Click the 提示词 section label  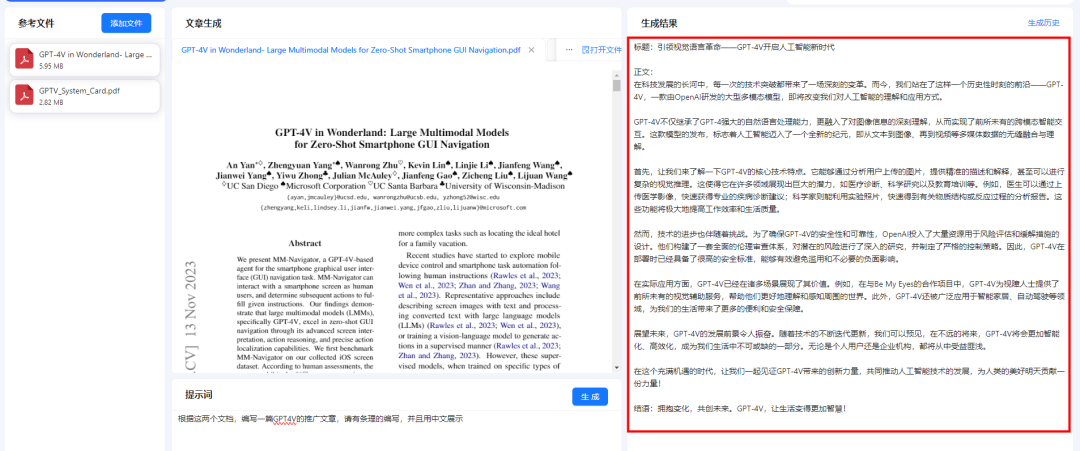198,395
